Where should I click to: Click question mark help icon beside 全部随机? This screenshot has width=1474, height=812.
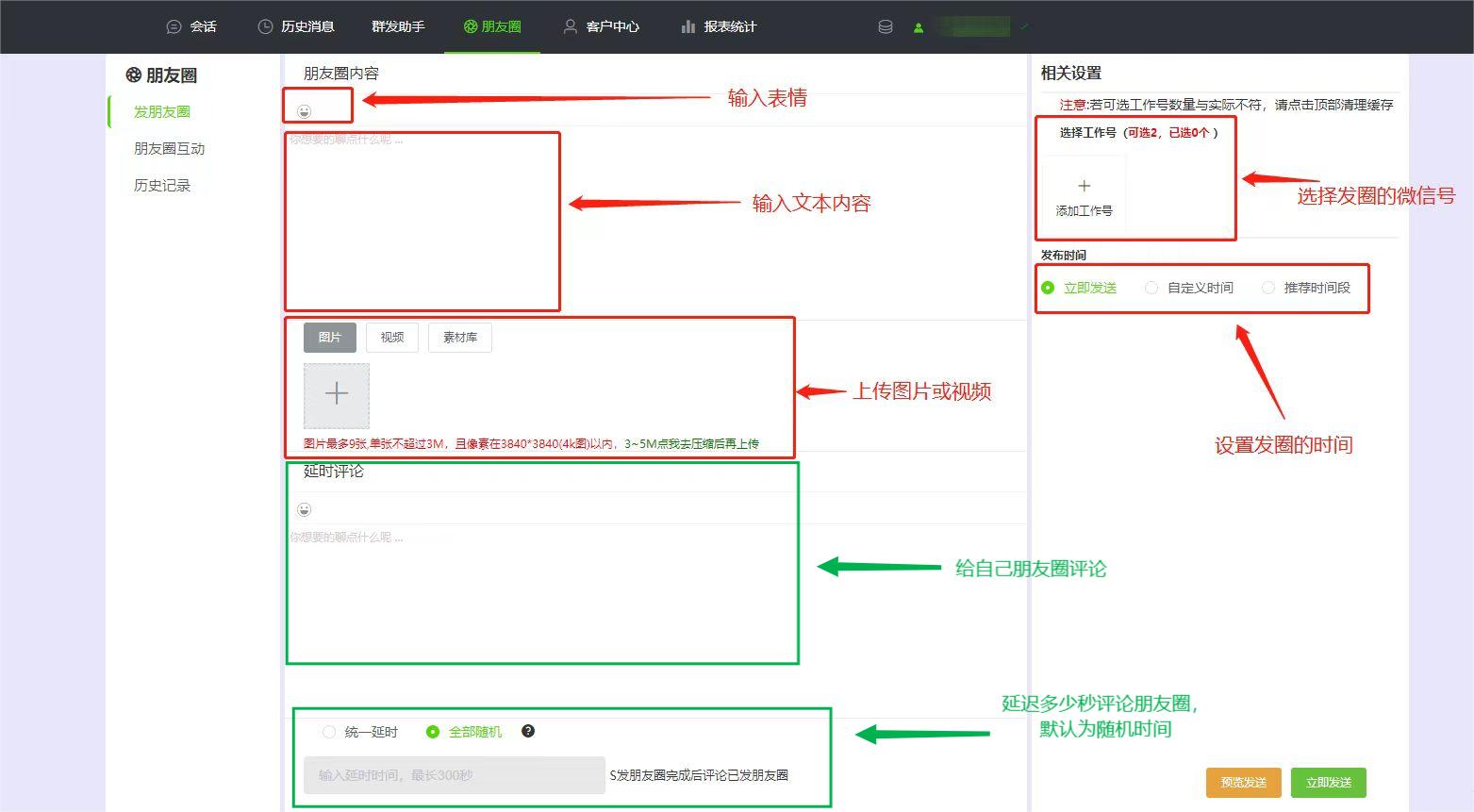(528, 731)
